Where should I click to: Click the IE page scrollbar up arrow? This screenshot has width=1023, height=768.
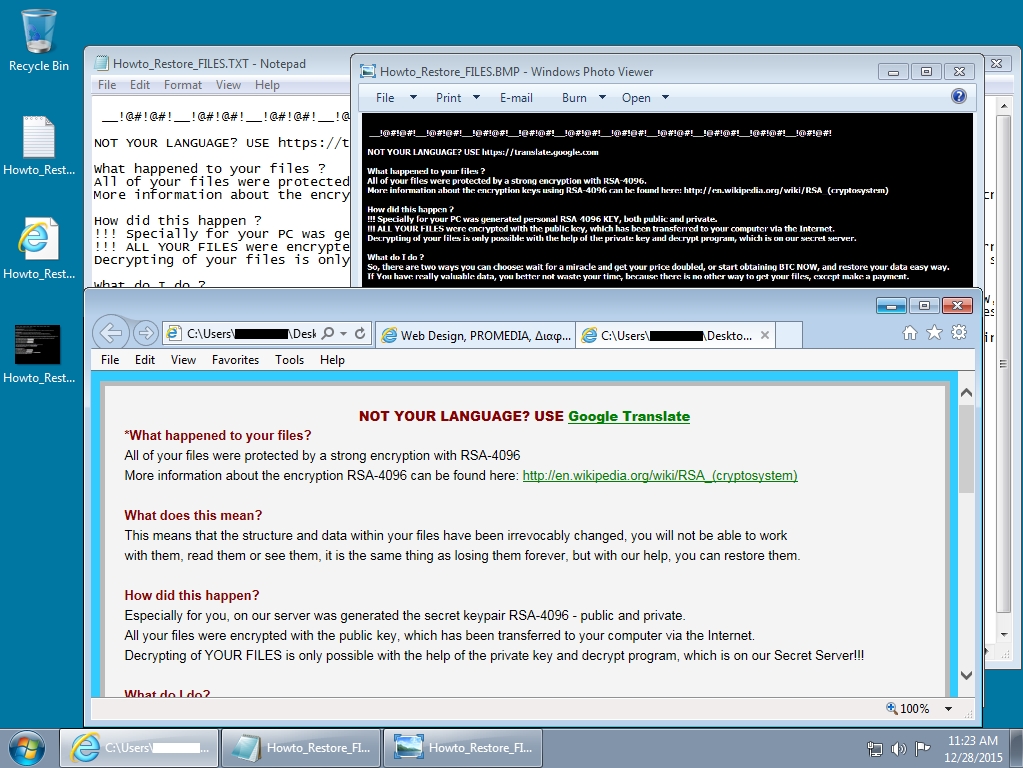[x=966, y=393]
